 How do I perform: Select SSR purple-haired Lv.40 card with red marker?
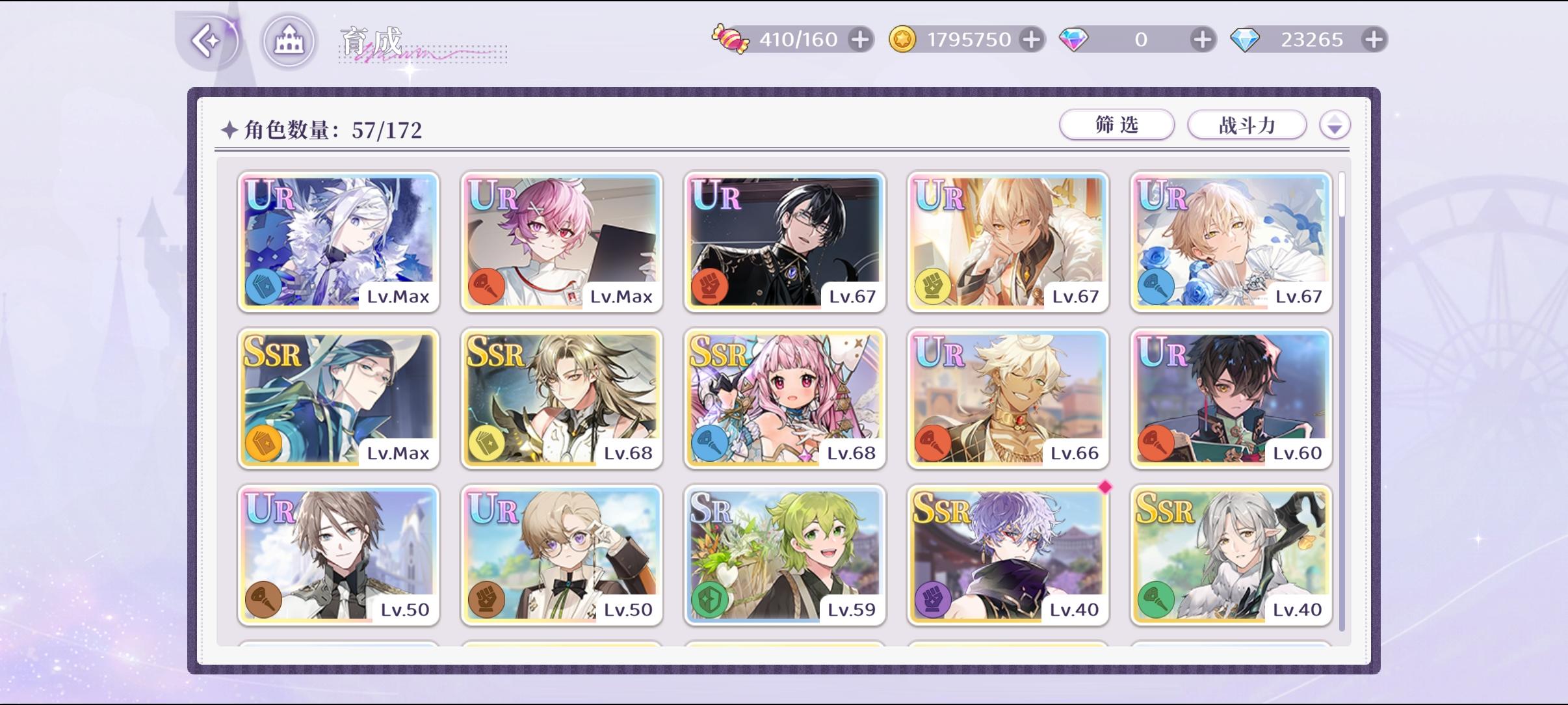[1008, 555]
